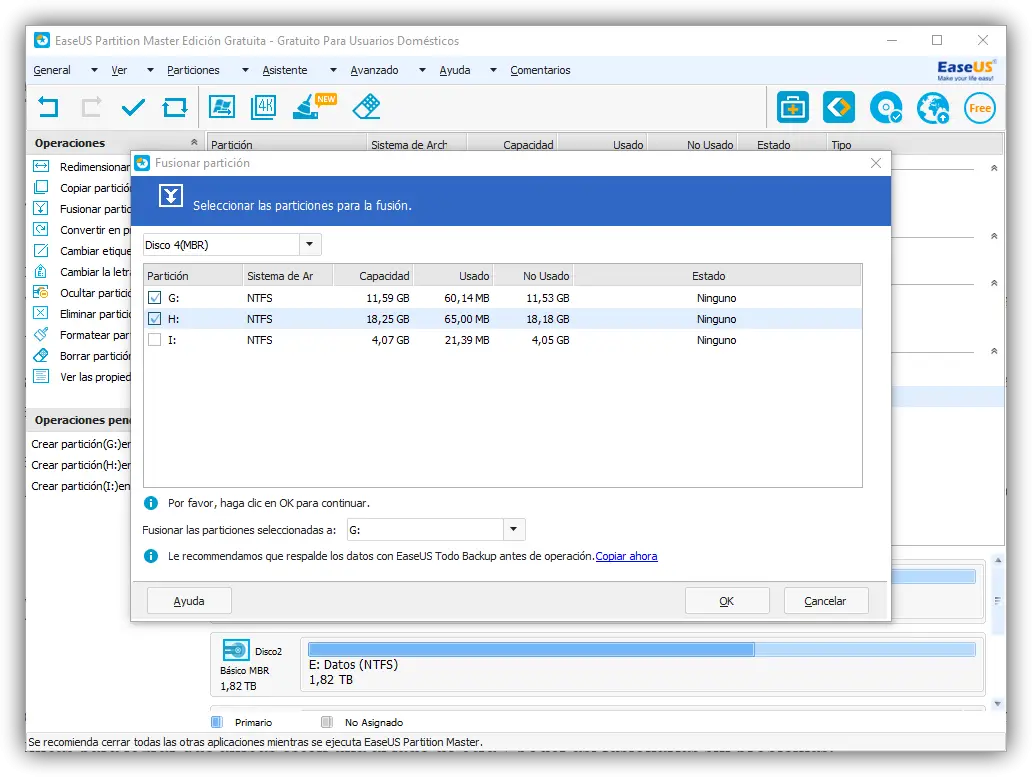Click the orange Free edition badge
Viewport: 1032px width, 777px height.
pos(979,108)
